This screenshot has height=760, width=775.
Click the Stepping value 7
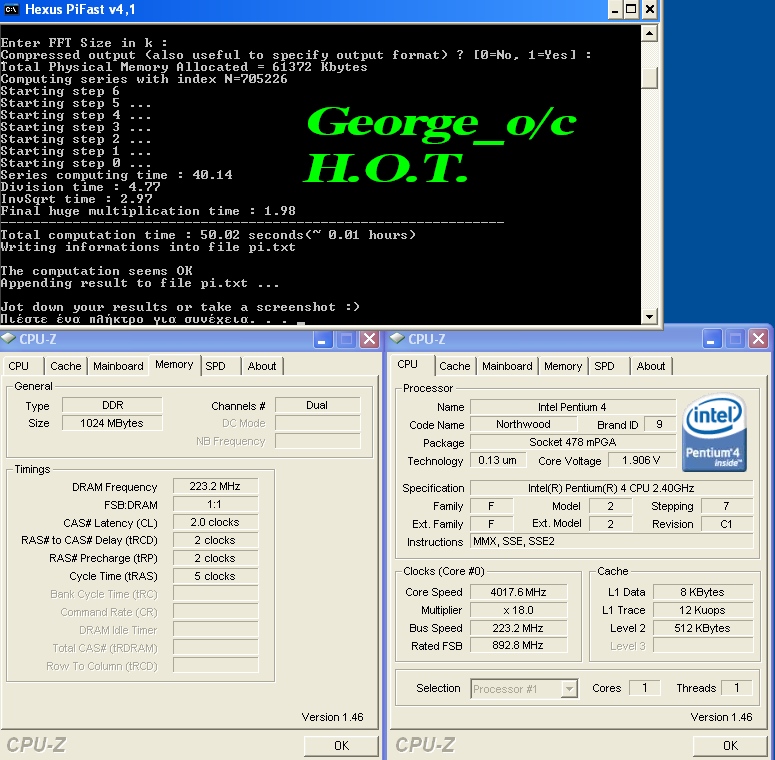[727, 506]
